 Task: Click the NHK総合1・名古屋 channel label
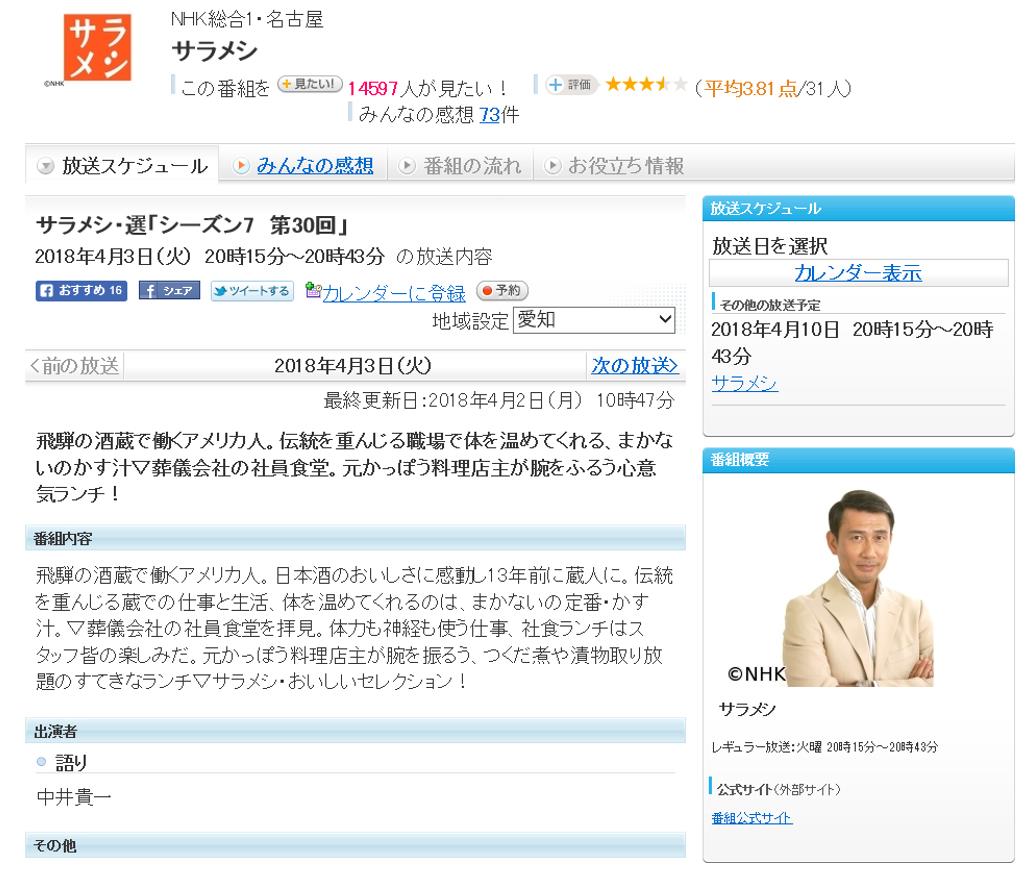(247, 19)
